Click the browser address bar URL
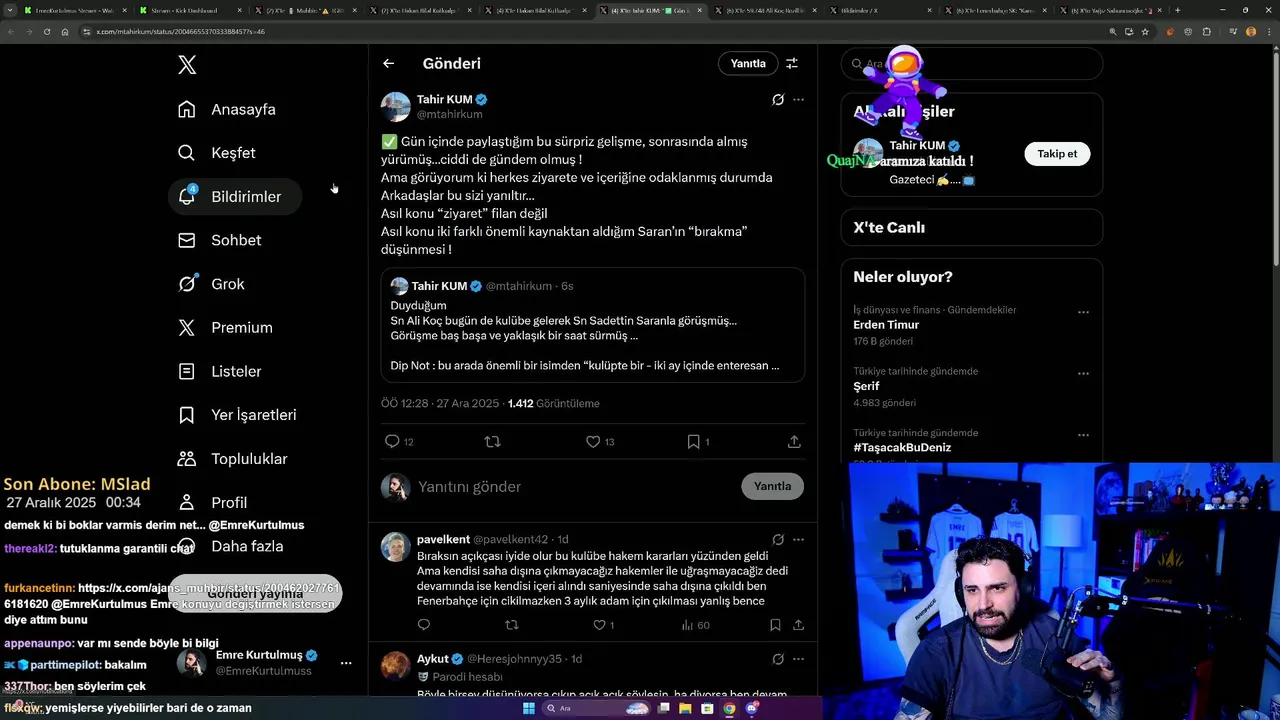 (180, 31)
